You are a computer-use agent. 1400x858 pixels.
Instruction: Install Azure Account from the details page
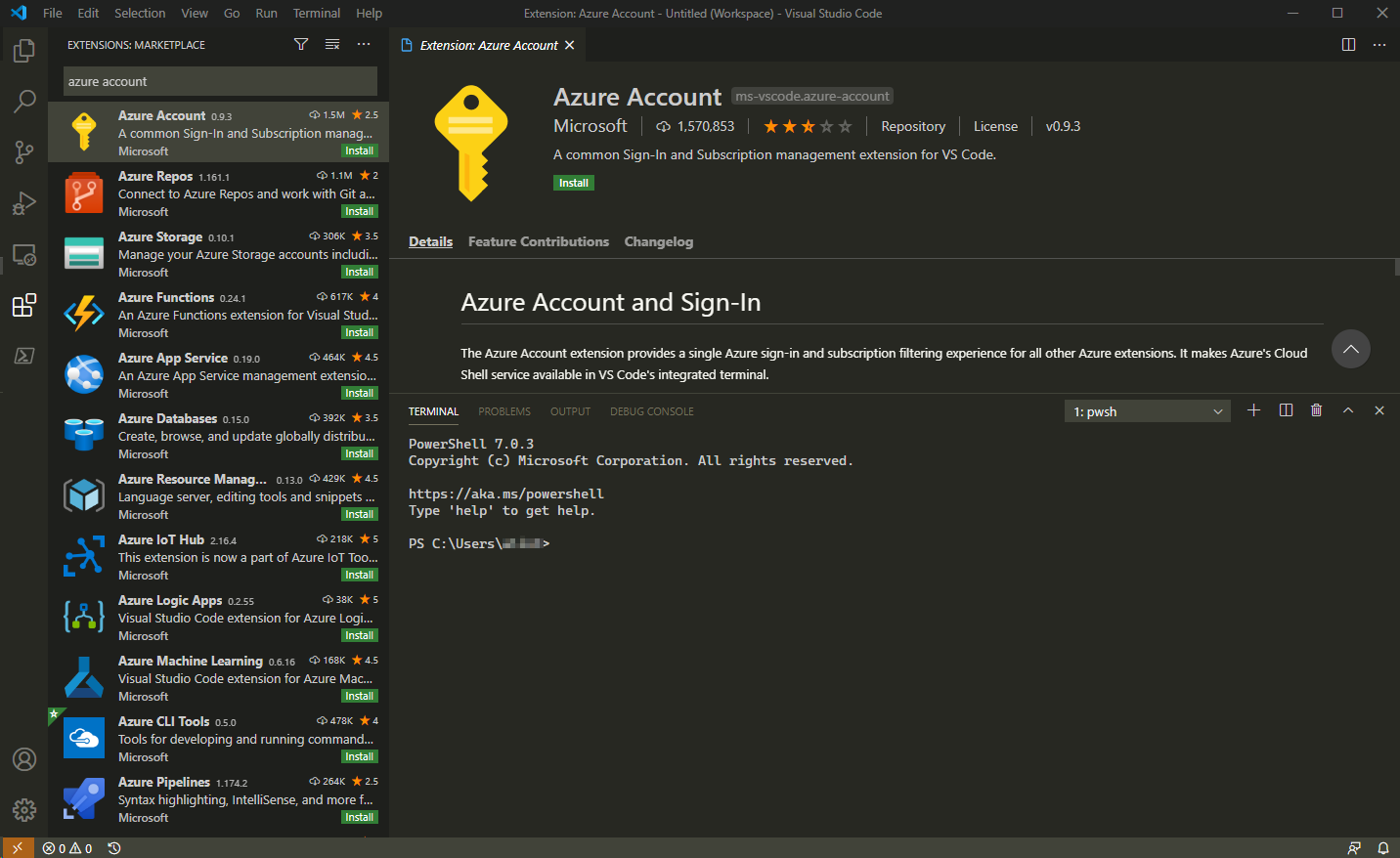click(x=574, y=183)
